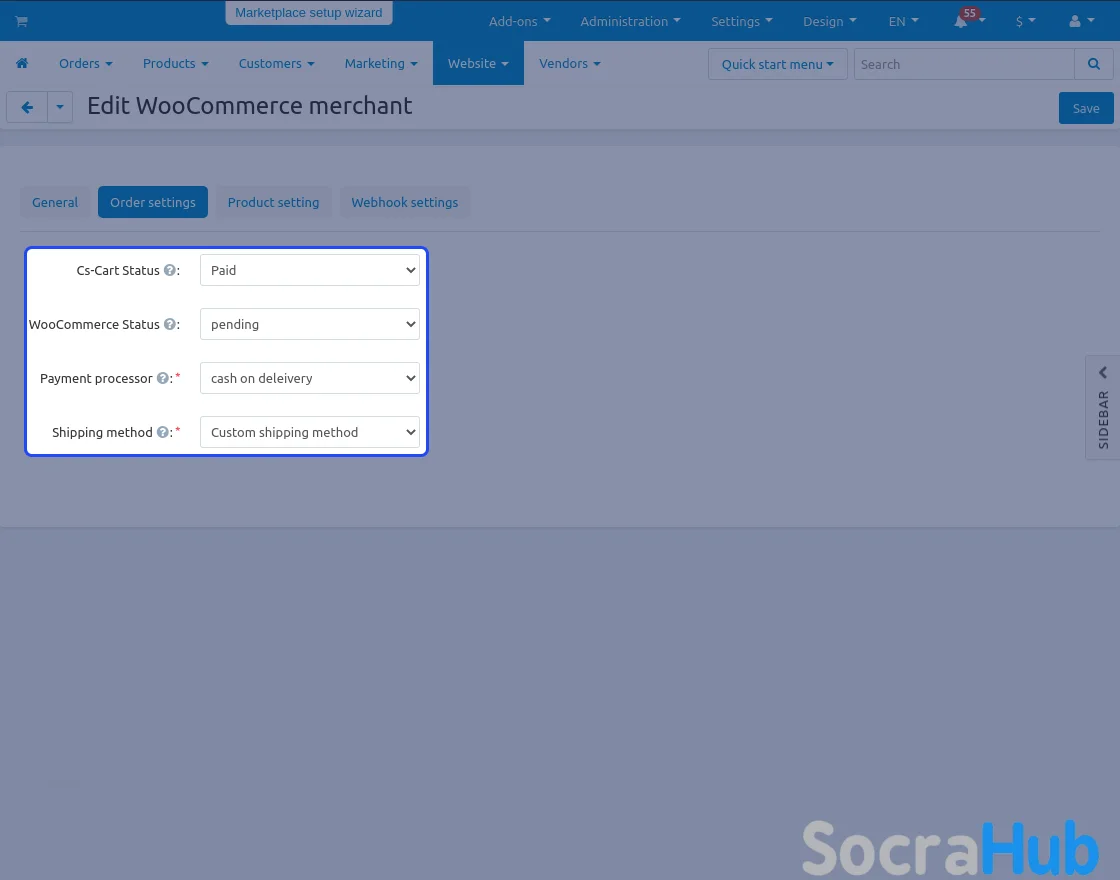Click the shopping cart icon in top bar
The width and height of the screenshot is (1120, 880).
pos(21,21)
